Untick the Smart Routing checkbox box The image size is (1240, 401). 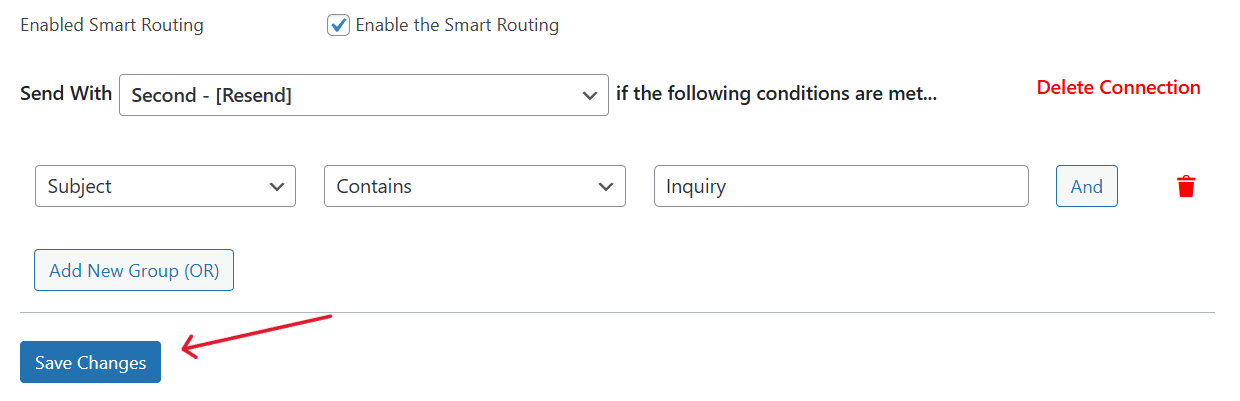[338, 25]
